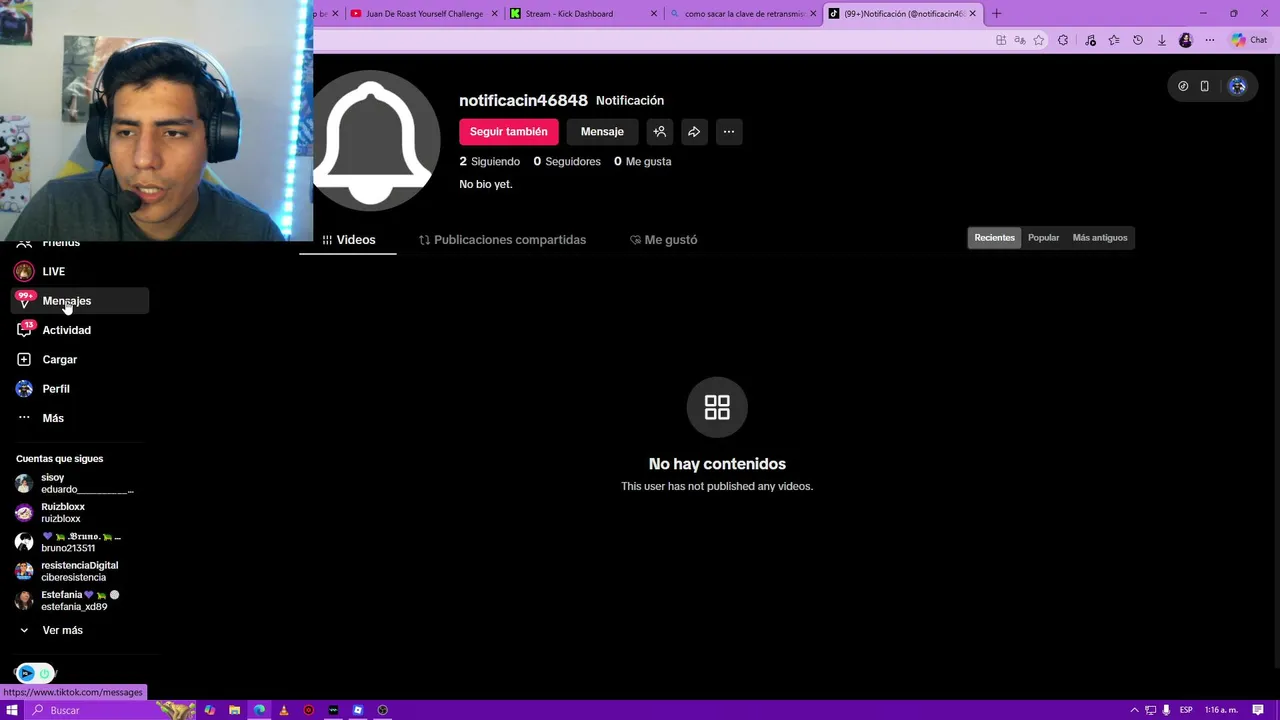Open followed account Ruizbloxx
Screen dimensions: 1280x720
78,513
